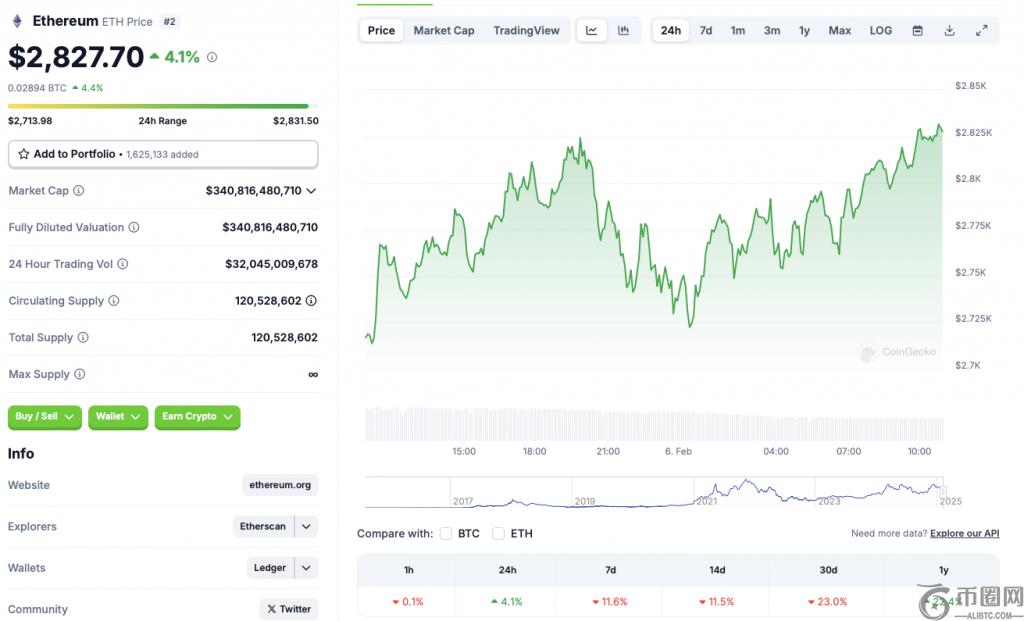Select the Market Cap chart tab
Image resolution: width=1024 pixels, height=621 pixels.
444,31
